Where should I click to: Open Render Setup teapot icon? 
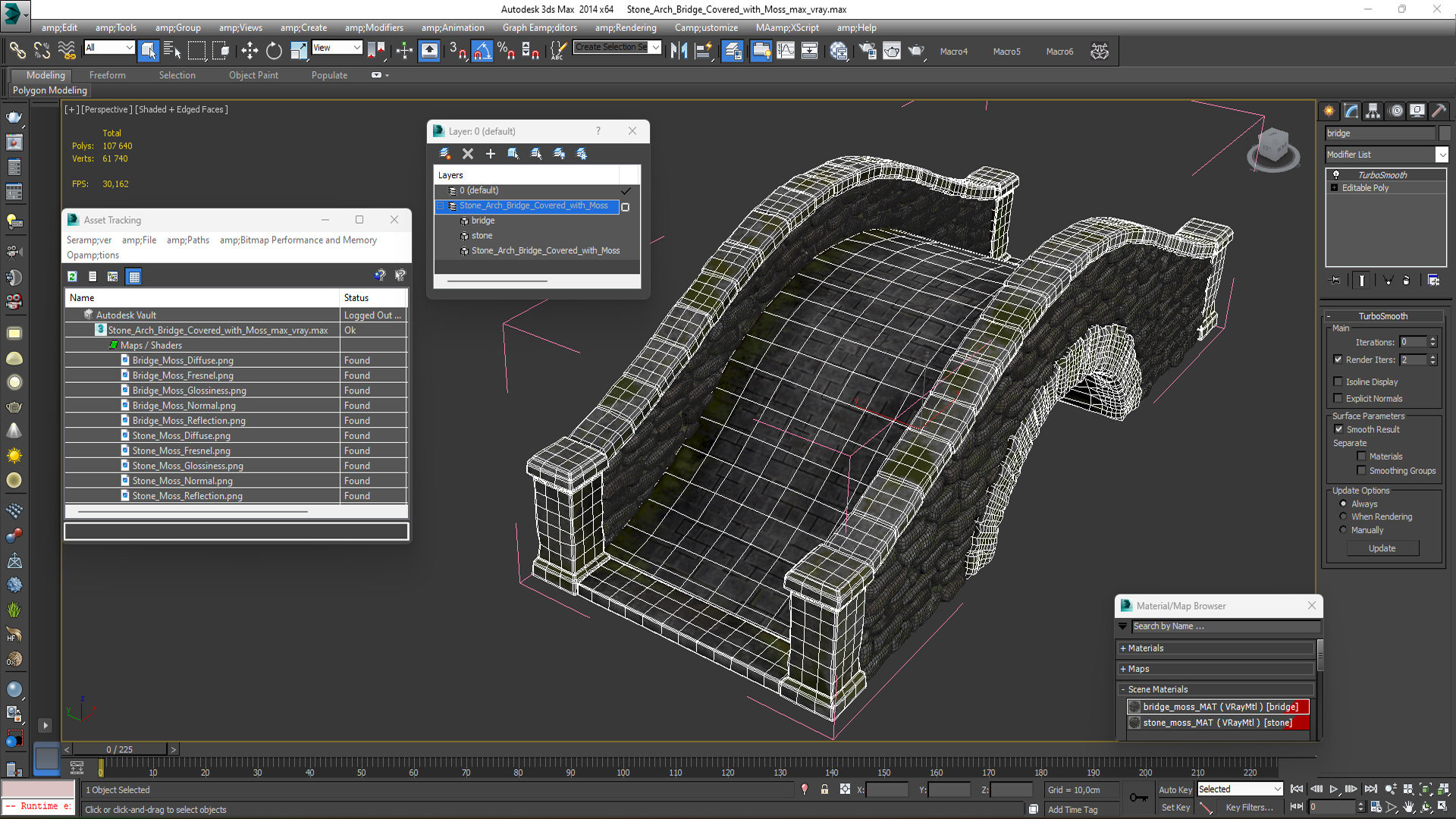tap(867, 51)
